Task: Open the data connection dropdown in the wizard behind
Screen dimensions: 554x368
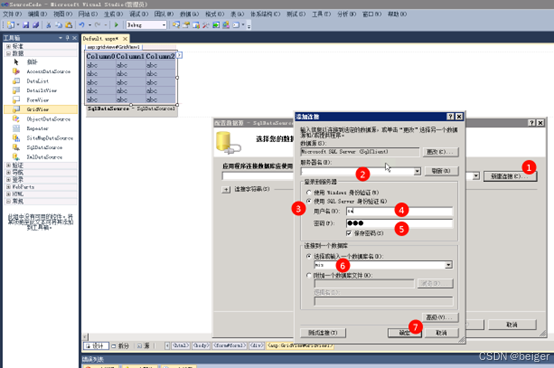Action: 476,176
